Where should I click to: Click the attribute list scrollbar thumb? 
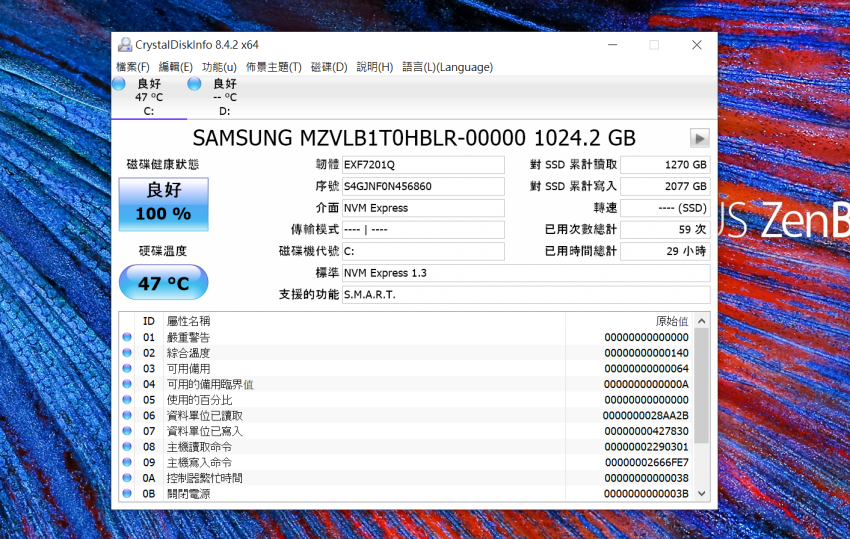[701, 386]
